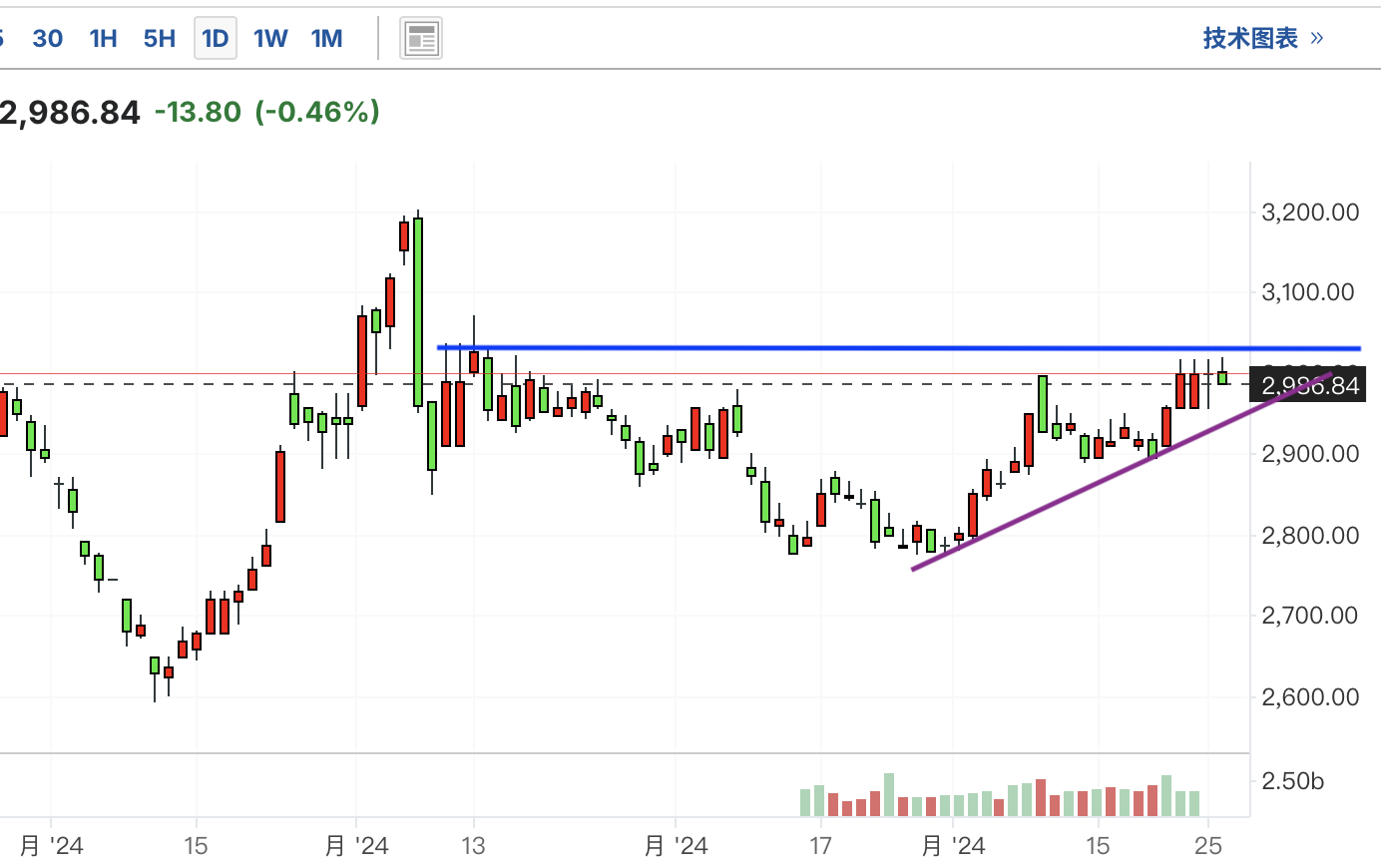This screenshot has width=1381, height=868.
Task: Click the 2,800.00 price axis label
Action: point(1310,536)
